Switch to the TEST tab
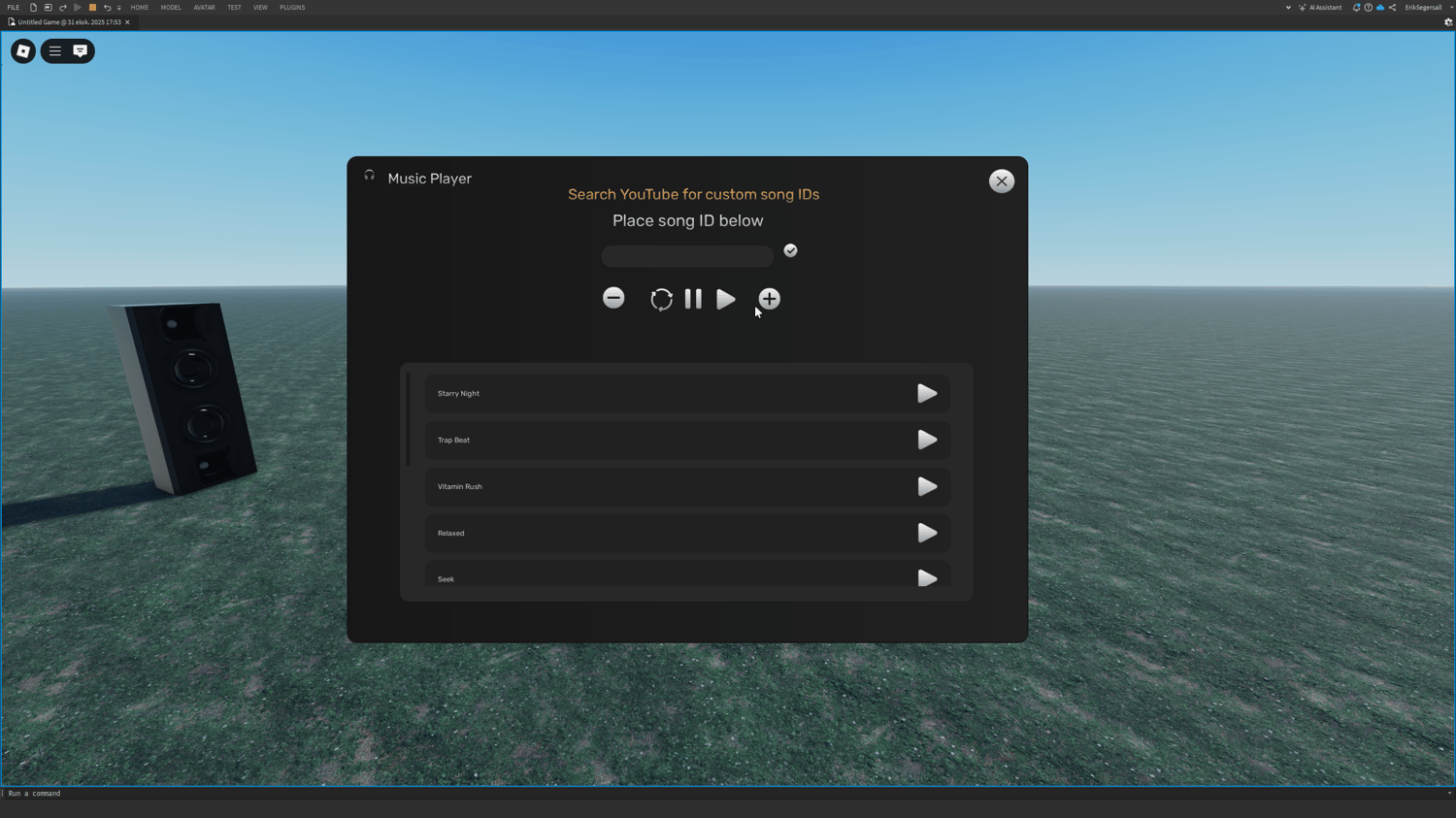This screenshot has height=818, width=1456. [234, 8]
